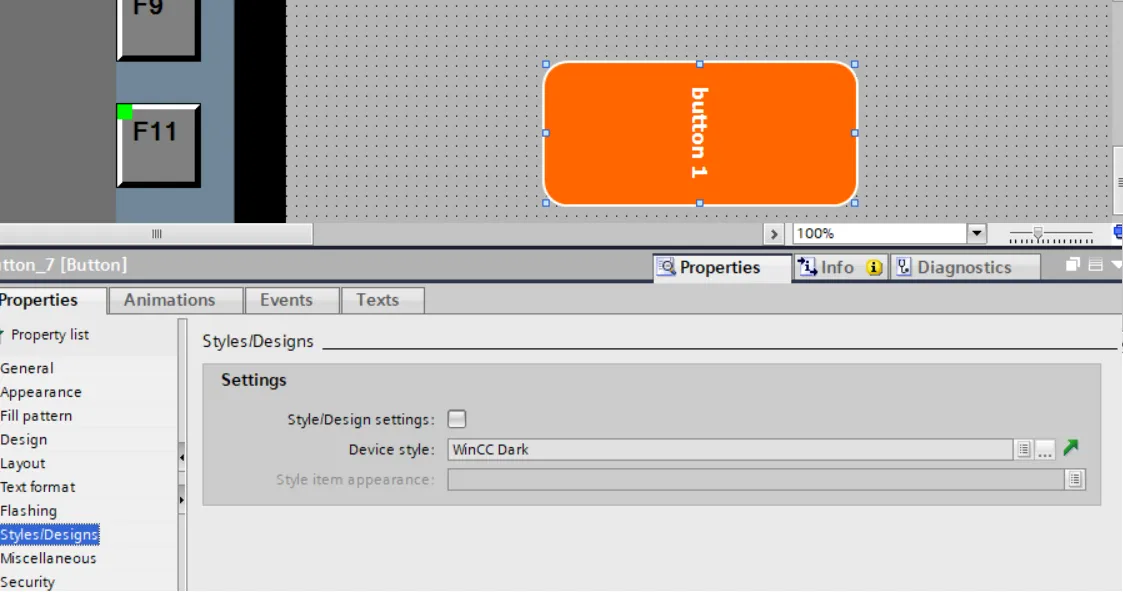1123x592 pixels.
Task: Click the F11 function key button
Action: (158, 145)
